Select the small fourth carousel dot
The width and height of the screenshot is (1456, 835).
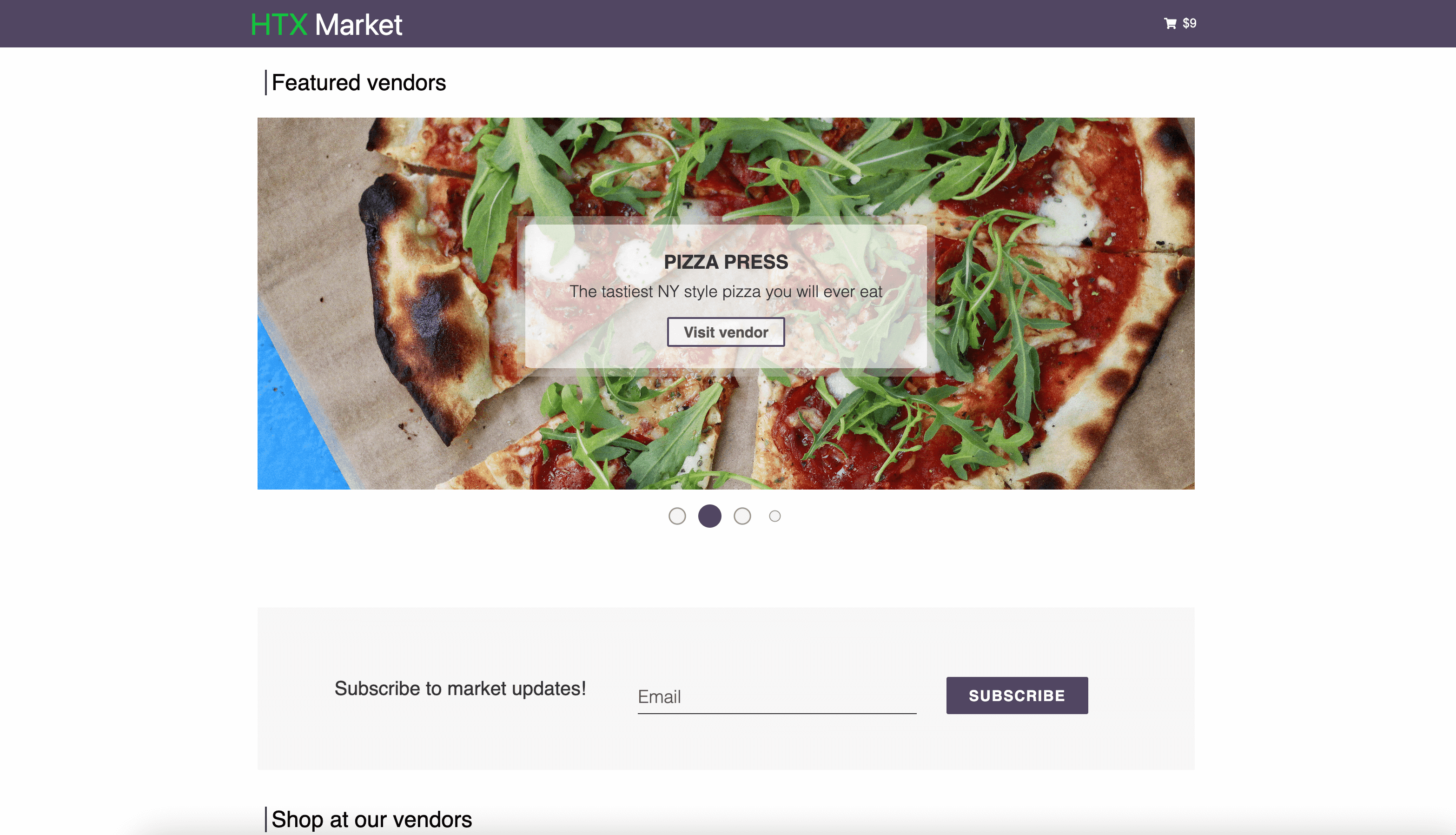775,516
